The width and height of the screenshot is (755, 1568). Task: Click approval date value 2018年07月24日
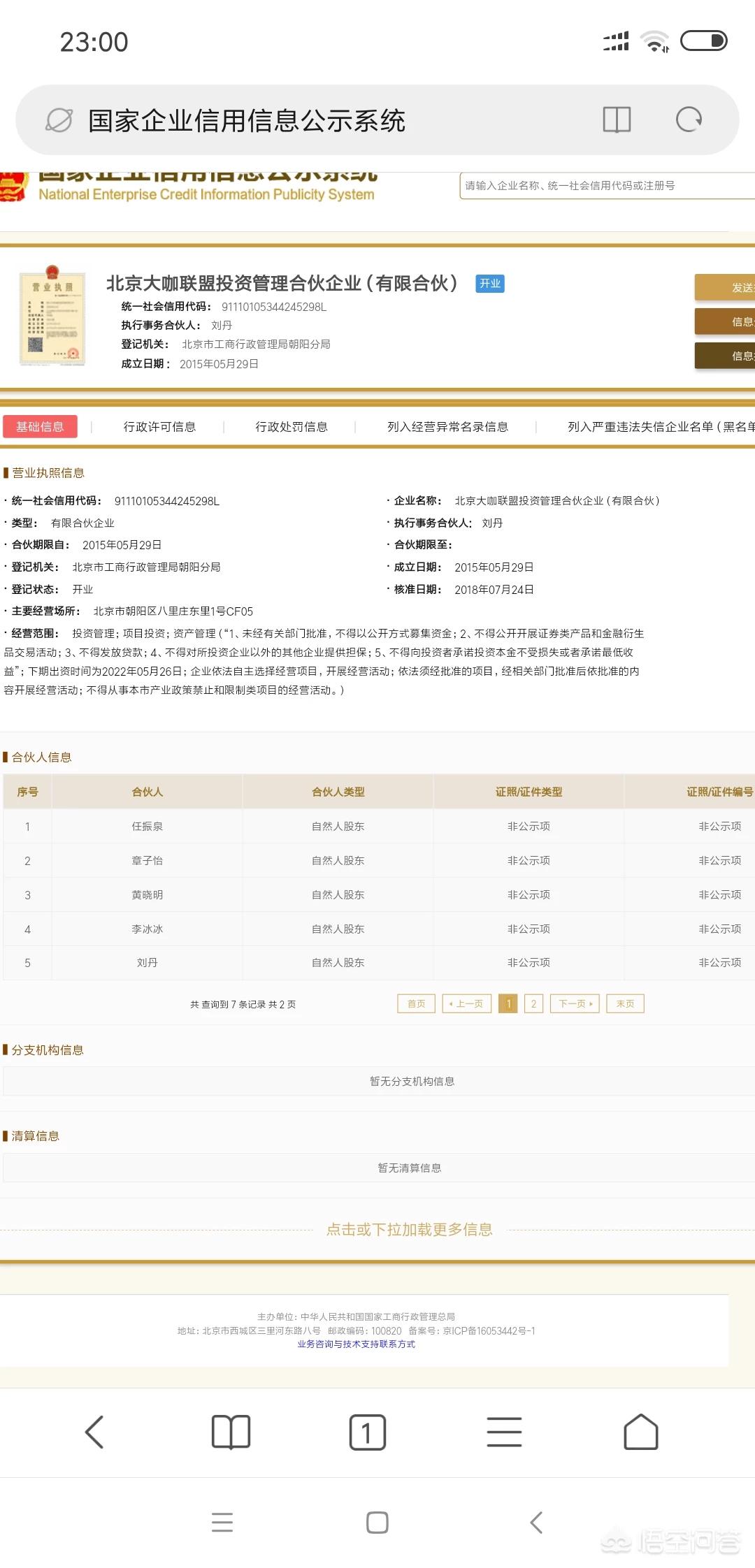click(494, 590)
